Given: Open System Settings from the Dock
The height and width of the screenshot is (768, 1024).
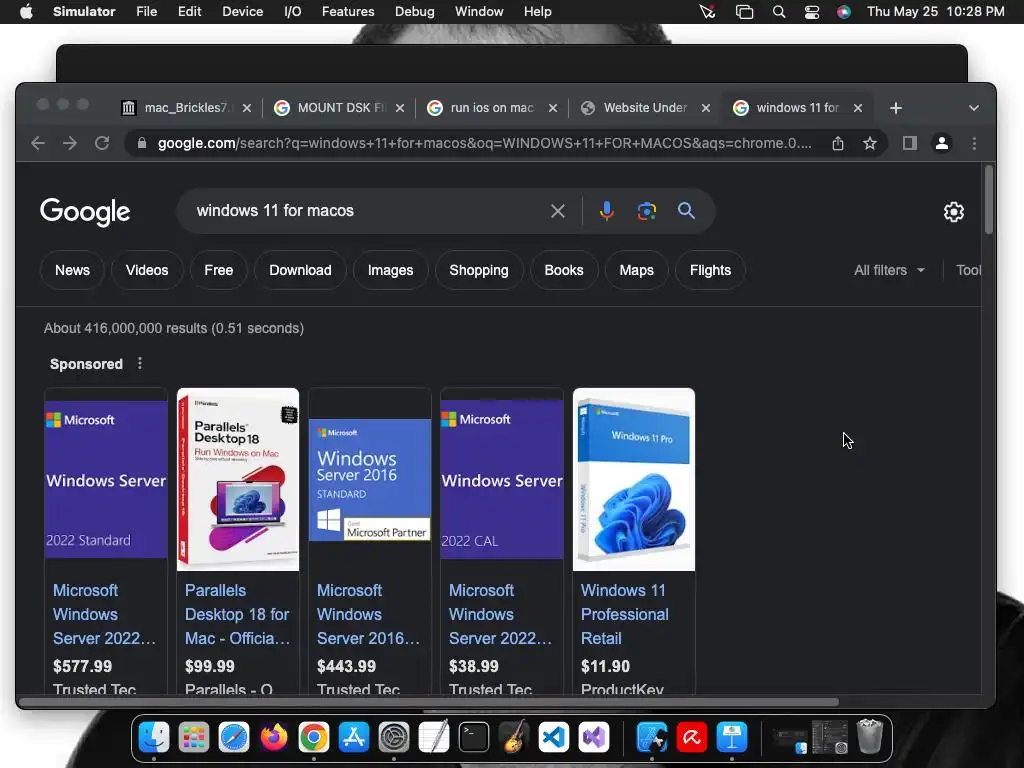Looking at the screenshot, I should pos(394,738).
